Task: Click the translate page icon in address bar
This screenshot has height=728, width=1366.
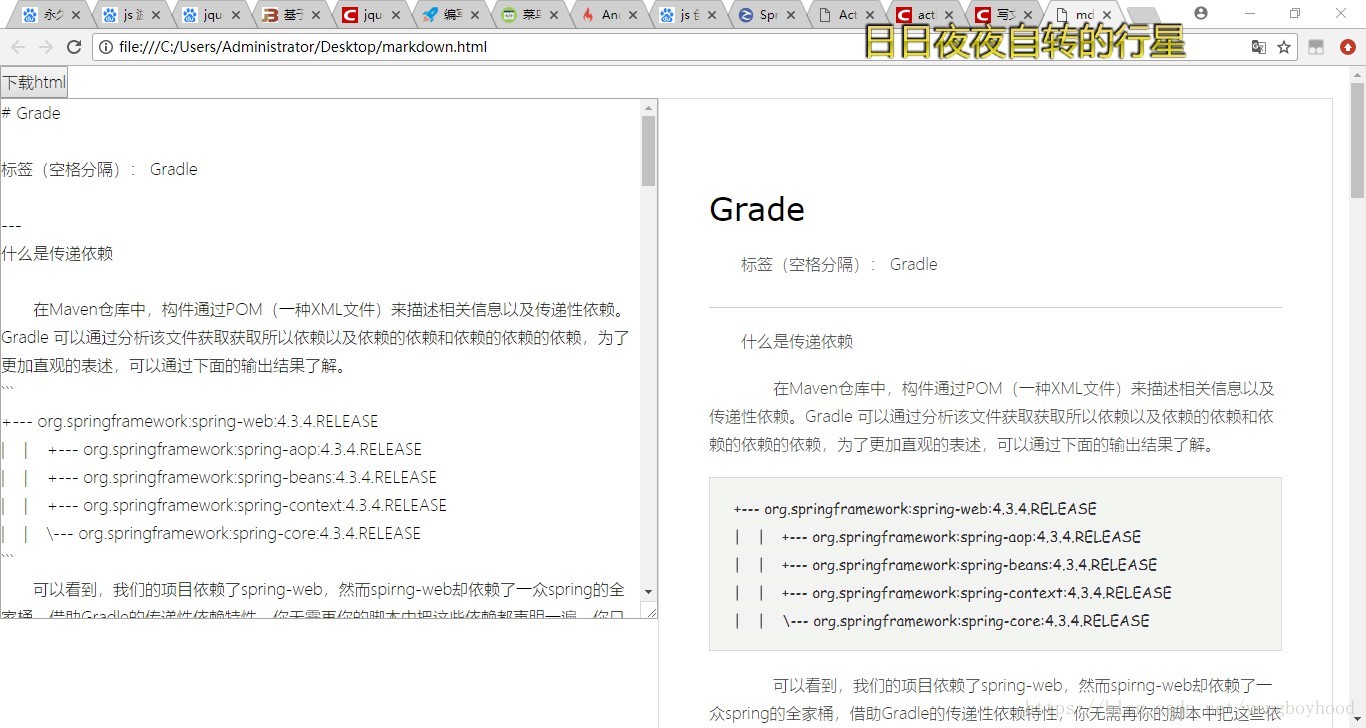Action: point(1259,47)
